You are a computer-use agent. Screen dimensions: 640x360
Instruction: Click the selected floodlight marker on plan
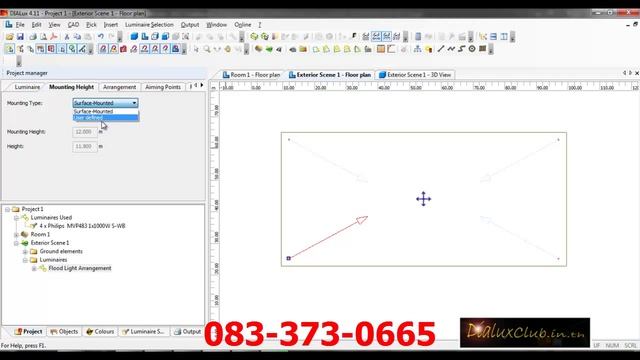[x=289, y=258]
